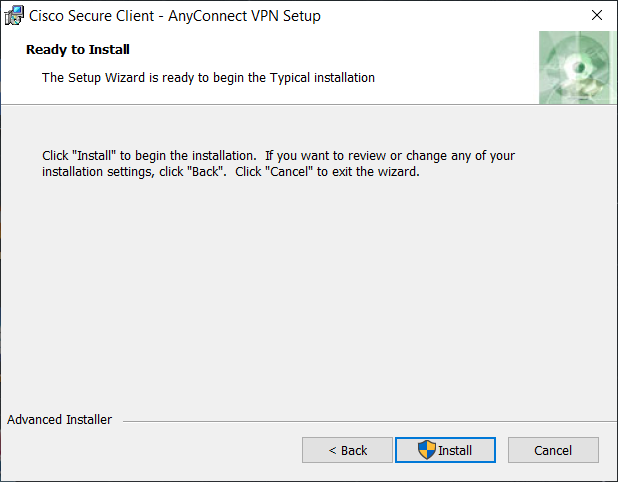This screenshot has height=482, width=618.
Task: Click the empty gray wizard body area
Action: point(300,290)
